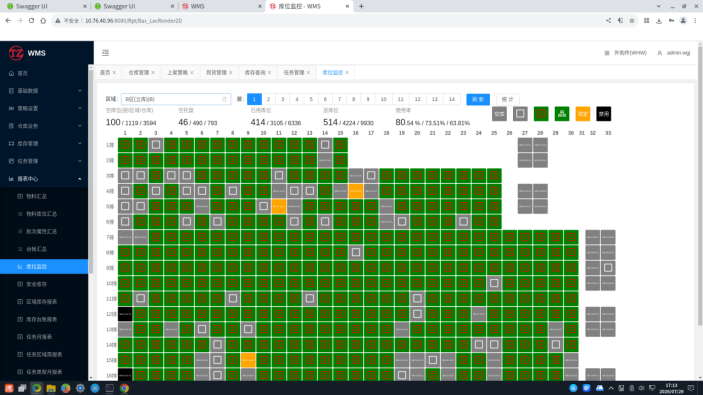Open the file manager icon in taskbar
The height and width of the screenshot is (395, 703).
[51, 388]
